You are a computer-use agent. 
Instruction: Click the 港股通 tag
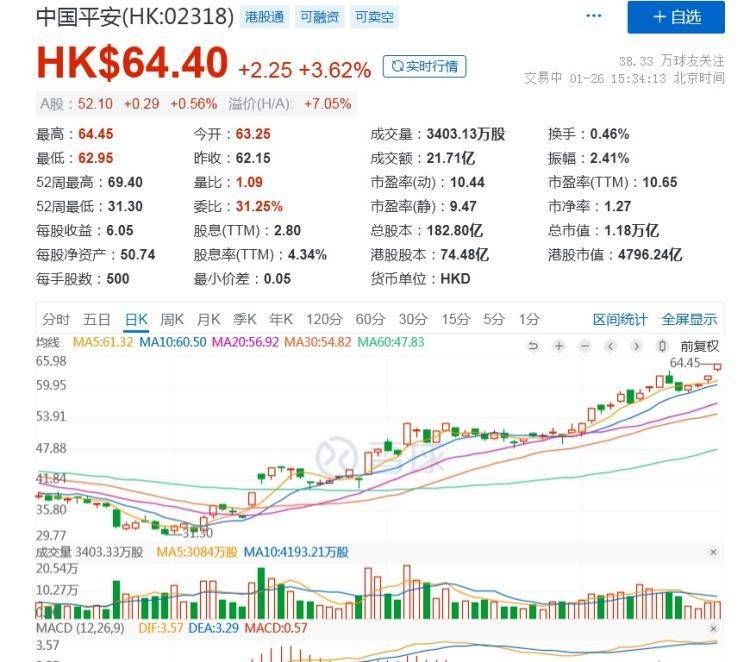click(264, 17)
